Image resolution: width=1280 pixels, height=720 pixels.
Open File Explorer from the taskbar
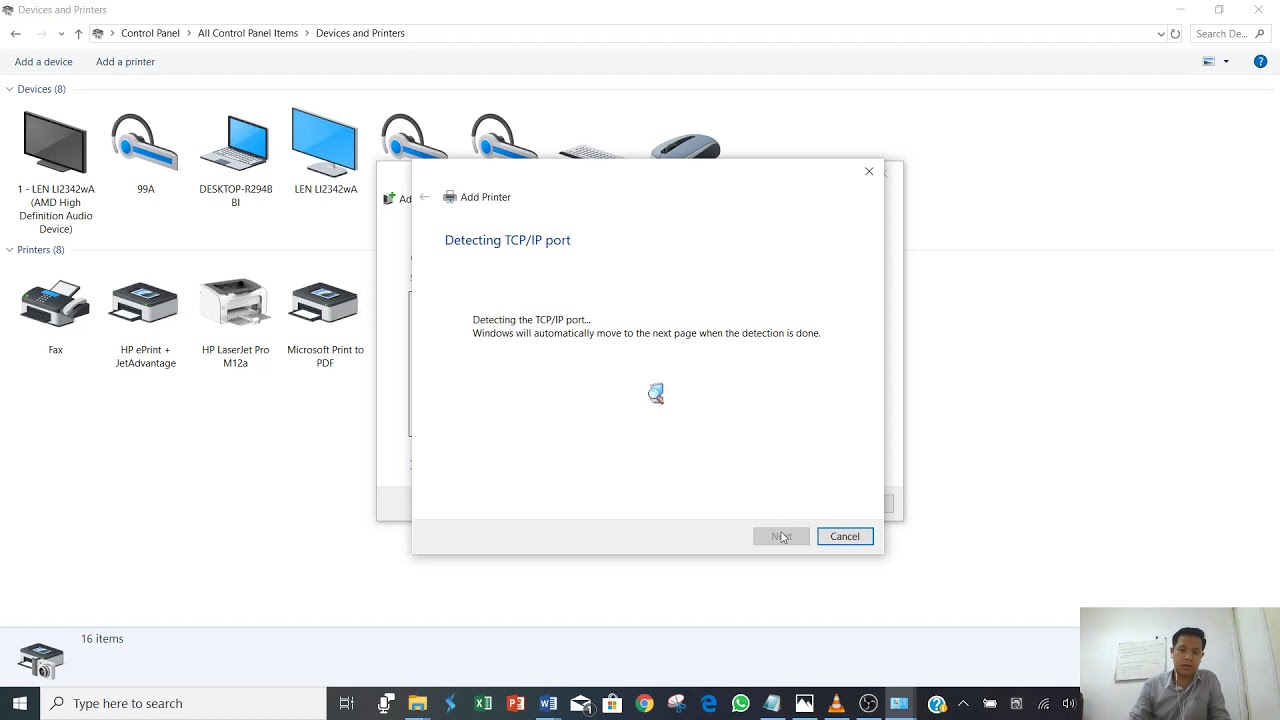[417, 703]
